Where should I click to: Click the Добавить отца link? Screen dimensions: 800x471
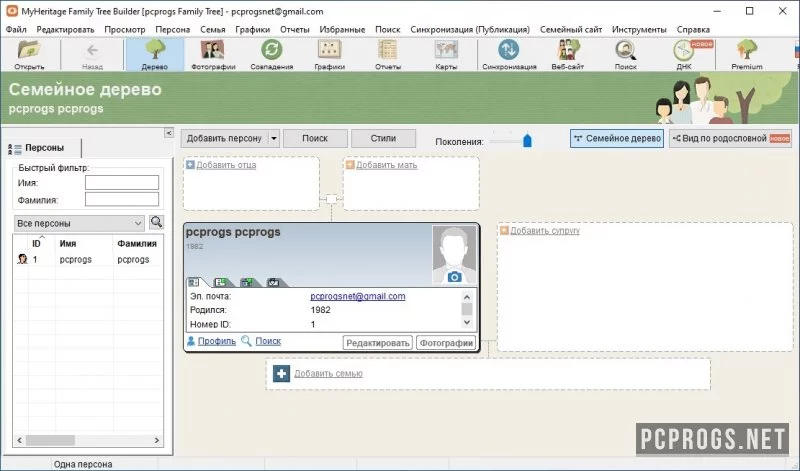coord(226,165)
